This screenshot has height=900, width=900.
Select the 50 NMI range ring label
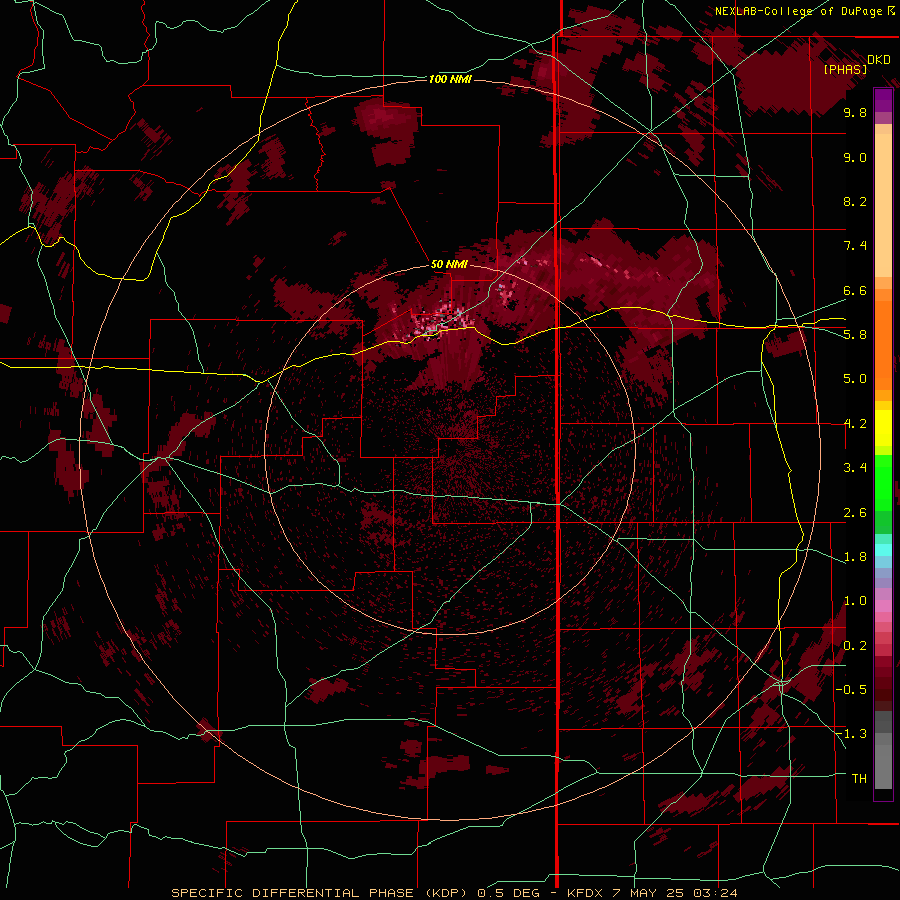coord(449,264)
